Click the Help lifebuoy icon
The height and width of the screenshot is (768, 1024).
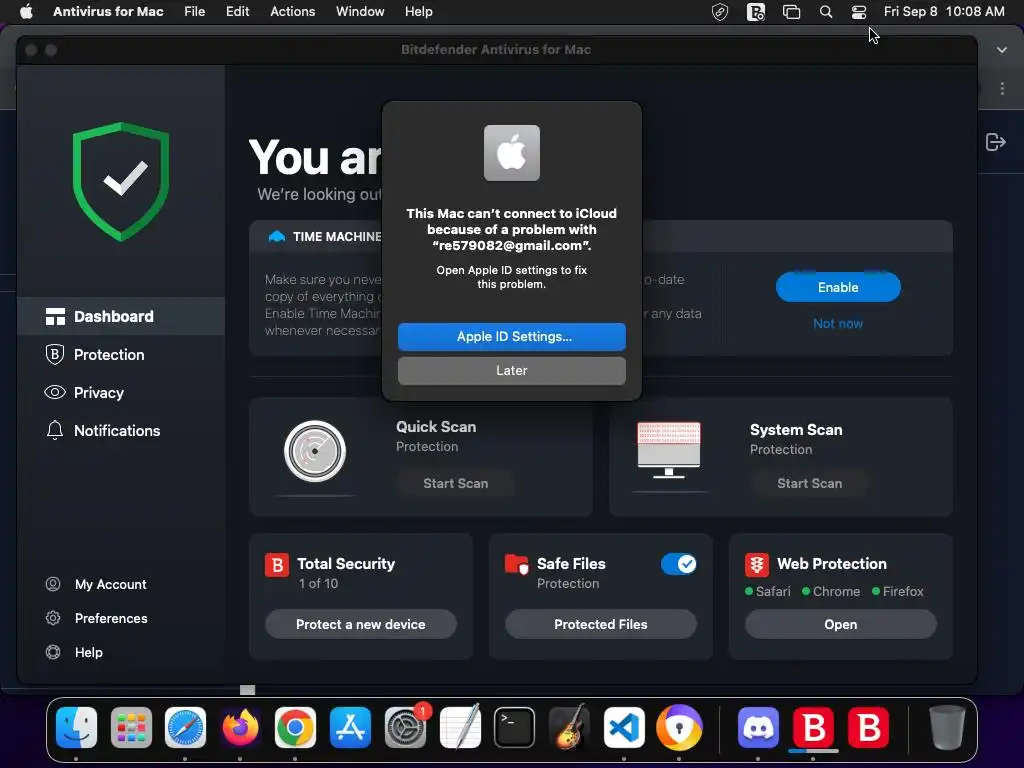click(53, 652)
